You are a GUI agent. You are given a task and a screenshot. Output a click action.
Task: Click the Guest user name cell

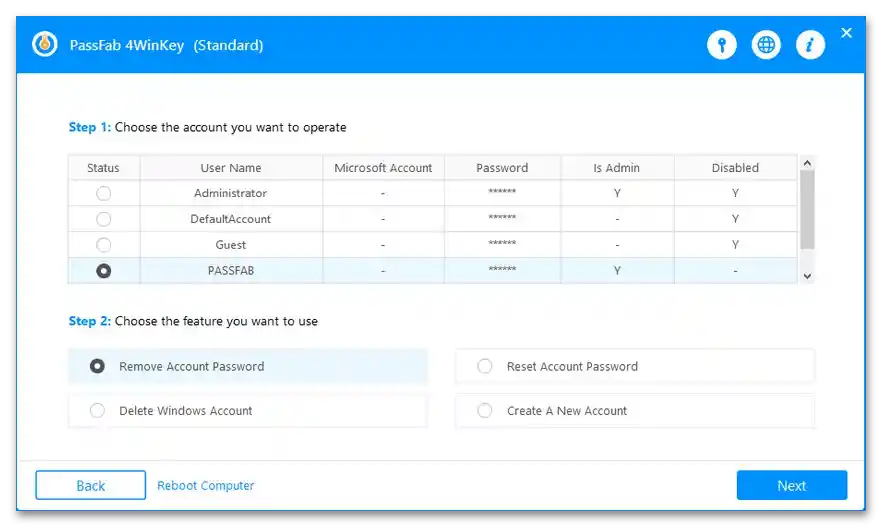231,245
